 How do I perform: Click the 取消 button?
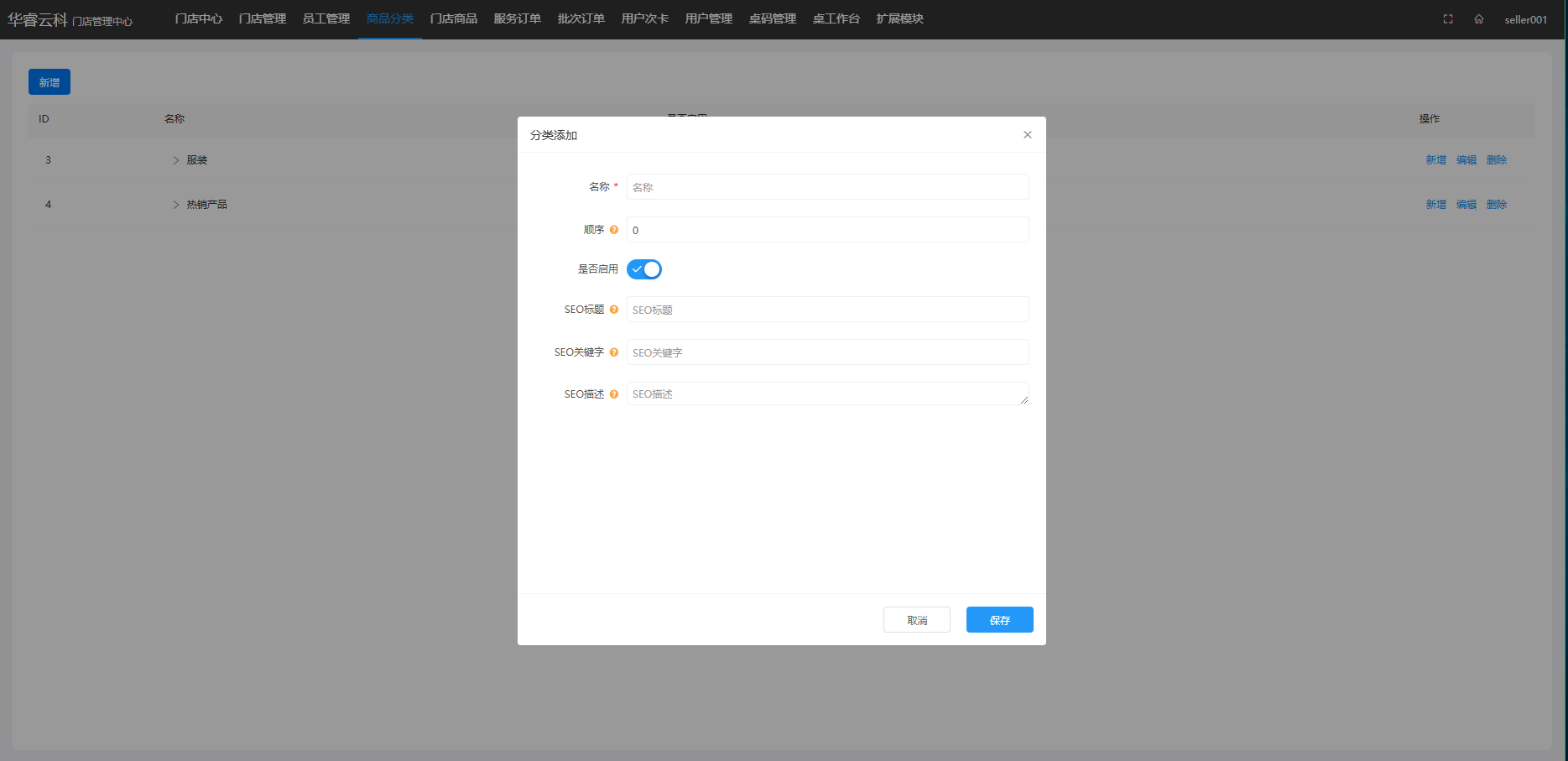click(x=916, y=620)
